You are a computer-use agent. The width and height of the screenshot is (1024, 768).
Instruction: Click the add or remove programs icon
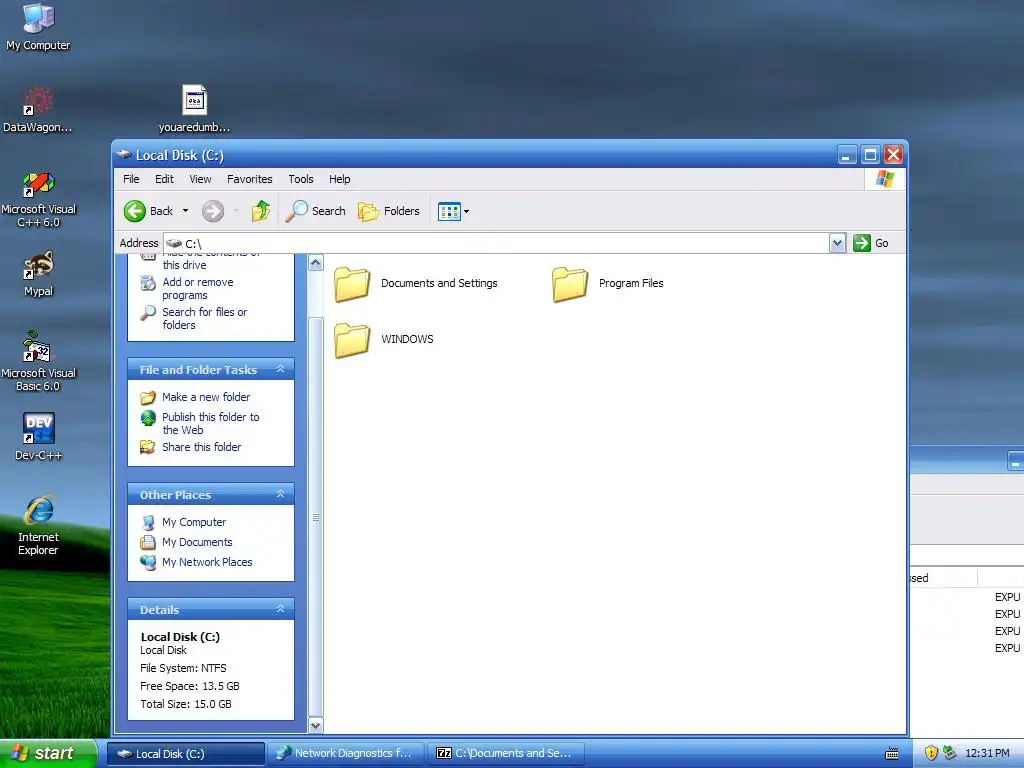pyautogui.click(x=148, y=283)
